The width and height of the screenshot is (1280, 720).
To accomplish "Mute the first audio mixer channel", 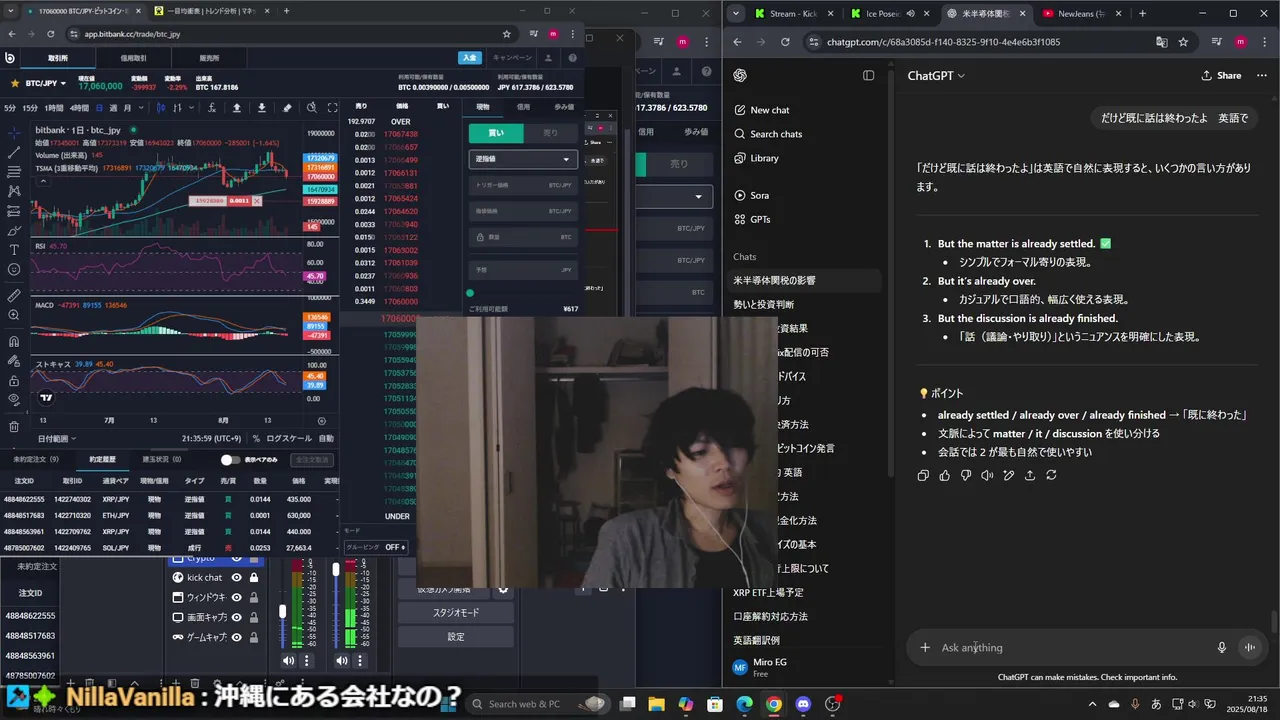I will (x=289, y=660).
